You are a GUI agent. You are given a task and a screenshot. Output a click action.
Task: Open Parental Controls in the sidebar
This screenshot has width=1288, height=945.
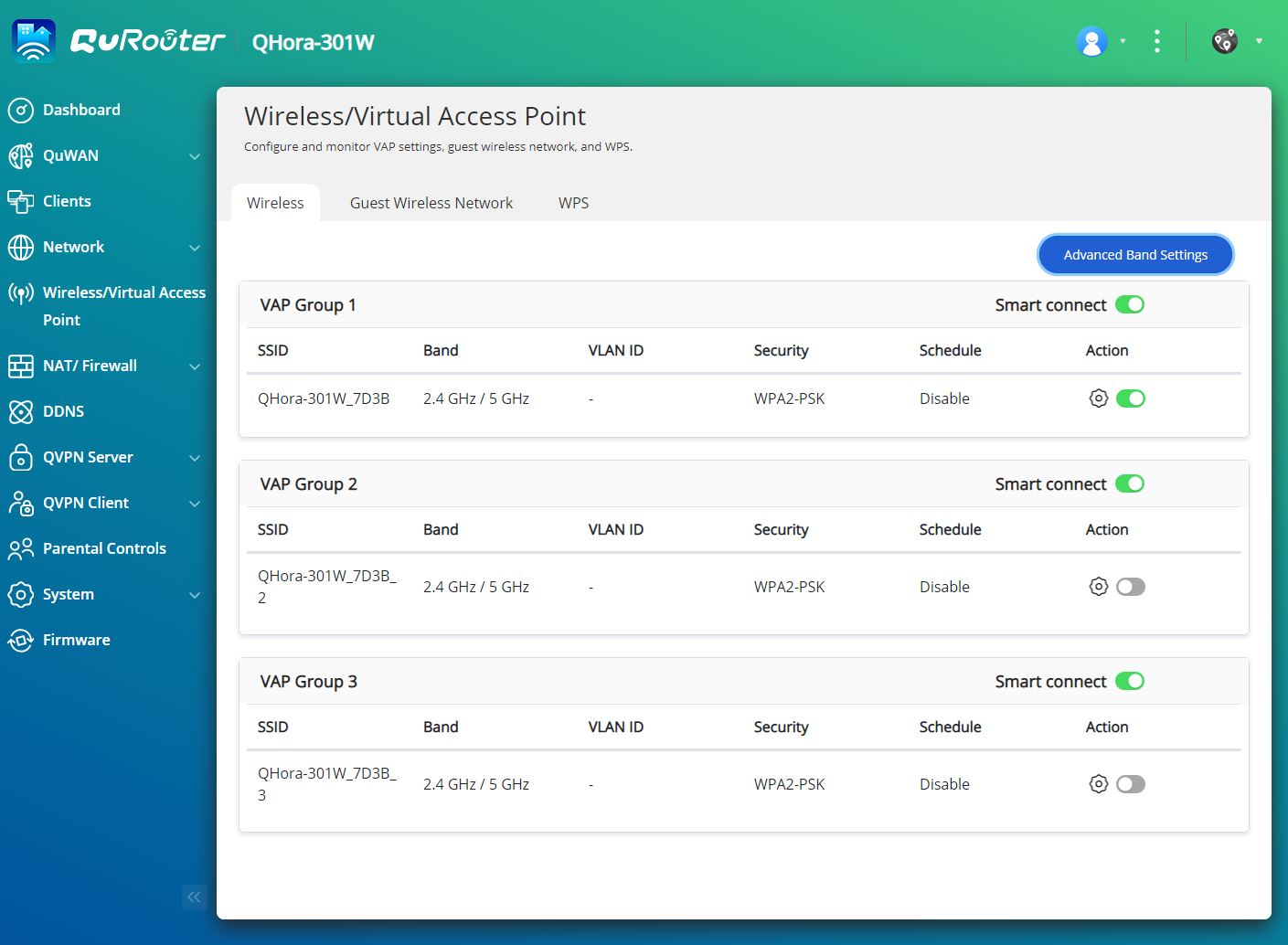click(x=104, y=548)
